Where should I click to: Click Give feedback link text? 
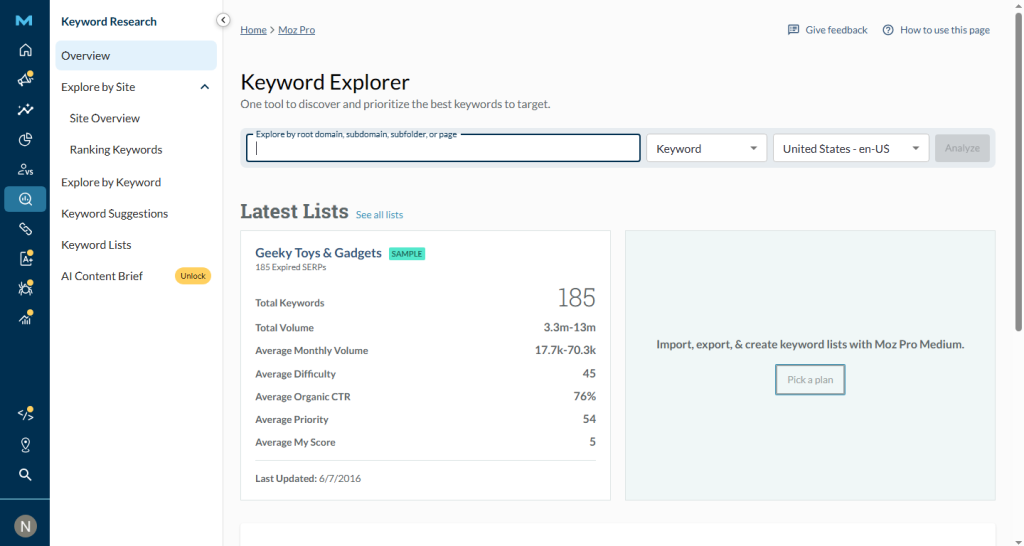click(x=836, y=30)
